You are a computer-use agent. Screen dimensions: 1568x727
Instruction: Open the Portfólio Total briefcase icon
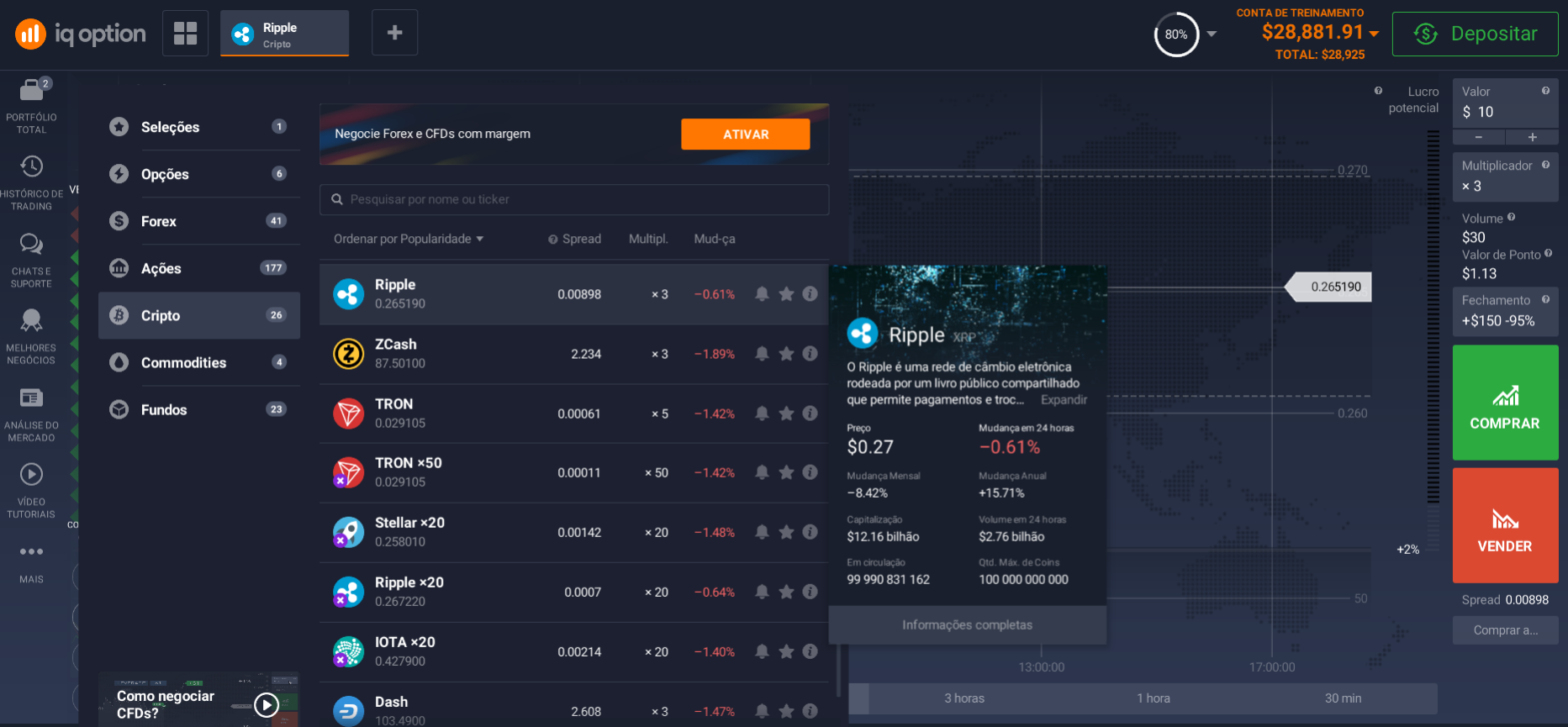coord(32,89)
